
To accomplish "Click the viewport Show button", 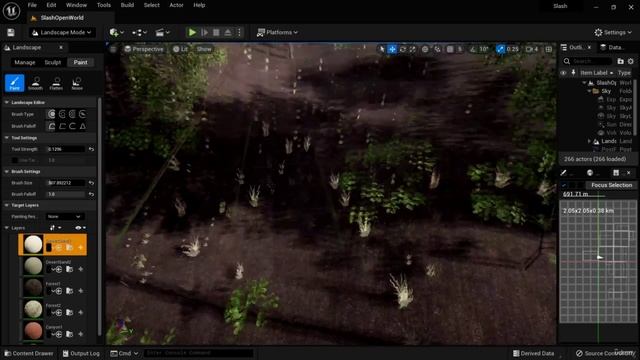I will coord(204,49).
